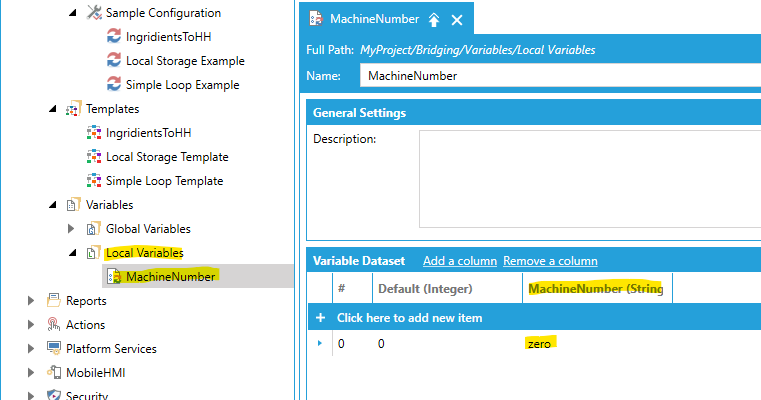
Task: Select the IngridientsToHH configuration refresh icon
Action: (x=114, y=36)
